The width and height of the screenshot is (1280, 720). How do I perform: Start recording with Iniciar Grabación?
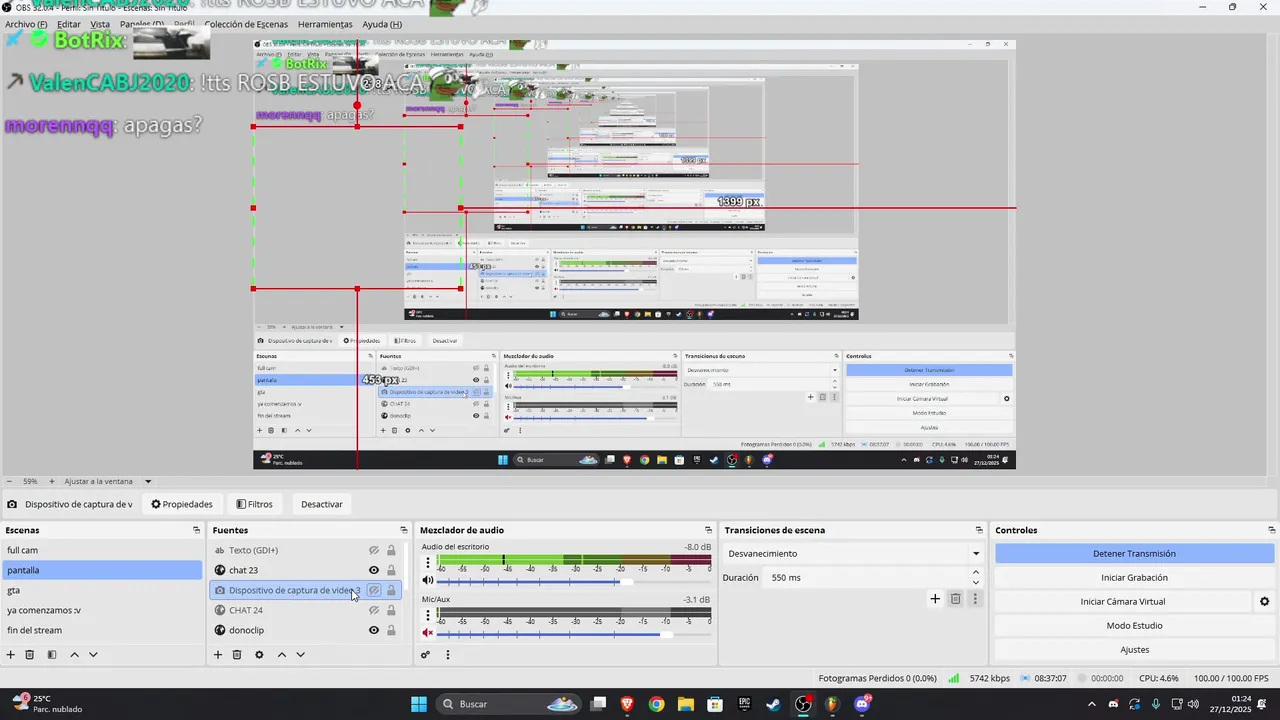click(1134, 577)
